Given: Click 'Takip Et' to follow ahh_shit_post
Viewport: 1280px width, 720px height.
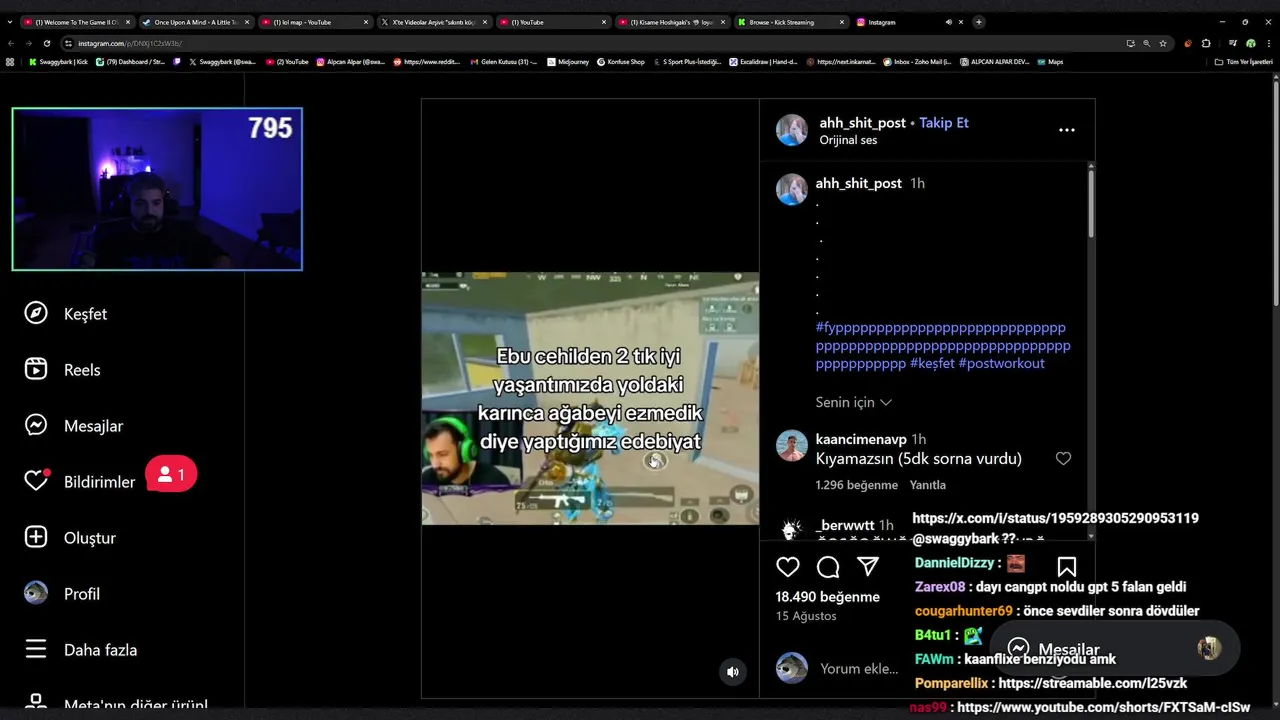Looking at the screenshot, I should [944, 123].
